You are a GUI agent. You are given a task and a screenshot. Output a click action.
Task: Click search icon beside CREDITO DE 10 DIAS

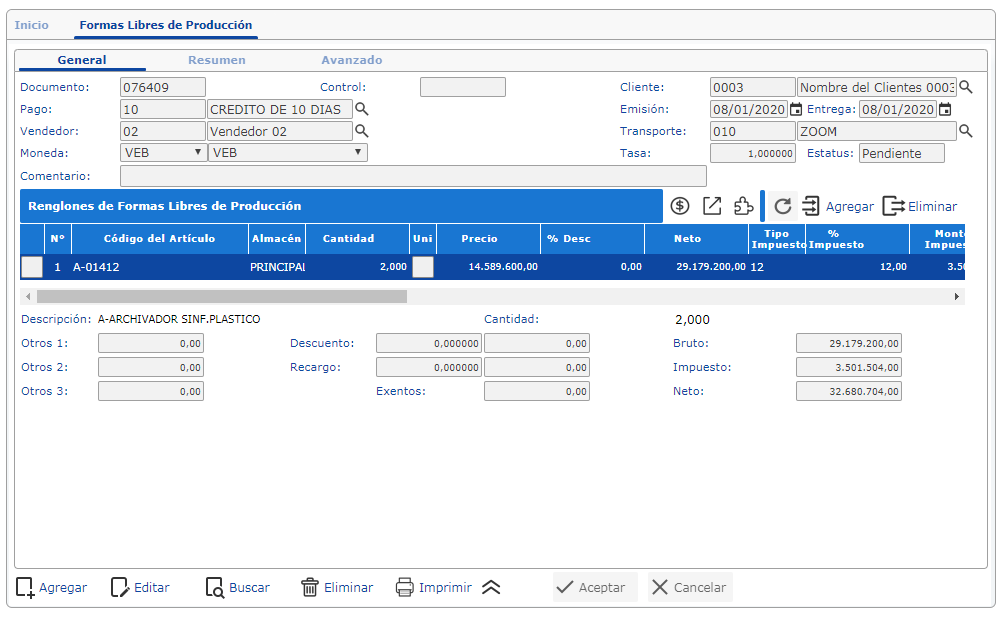point(362,109)
